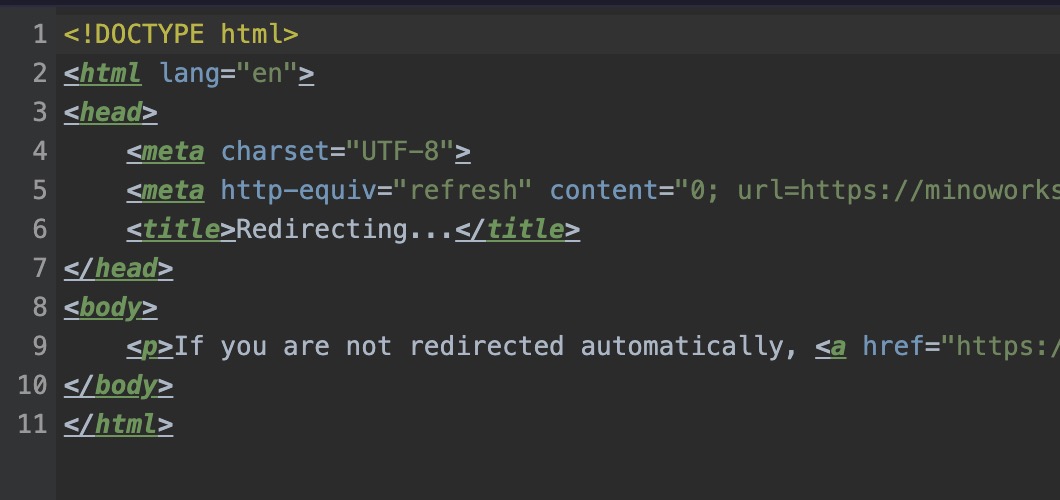The height and width of the screenshot is (500, 1060).
Task: Click line number 9 in the gutter
Action: [x=39, y=346]
